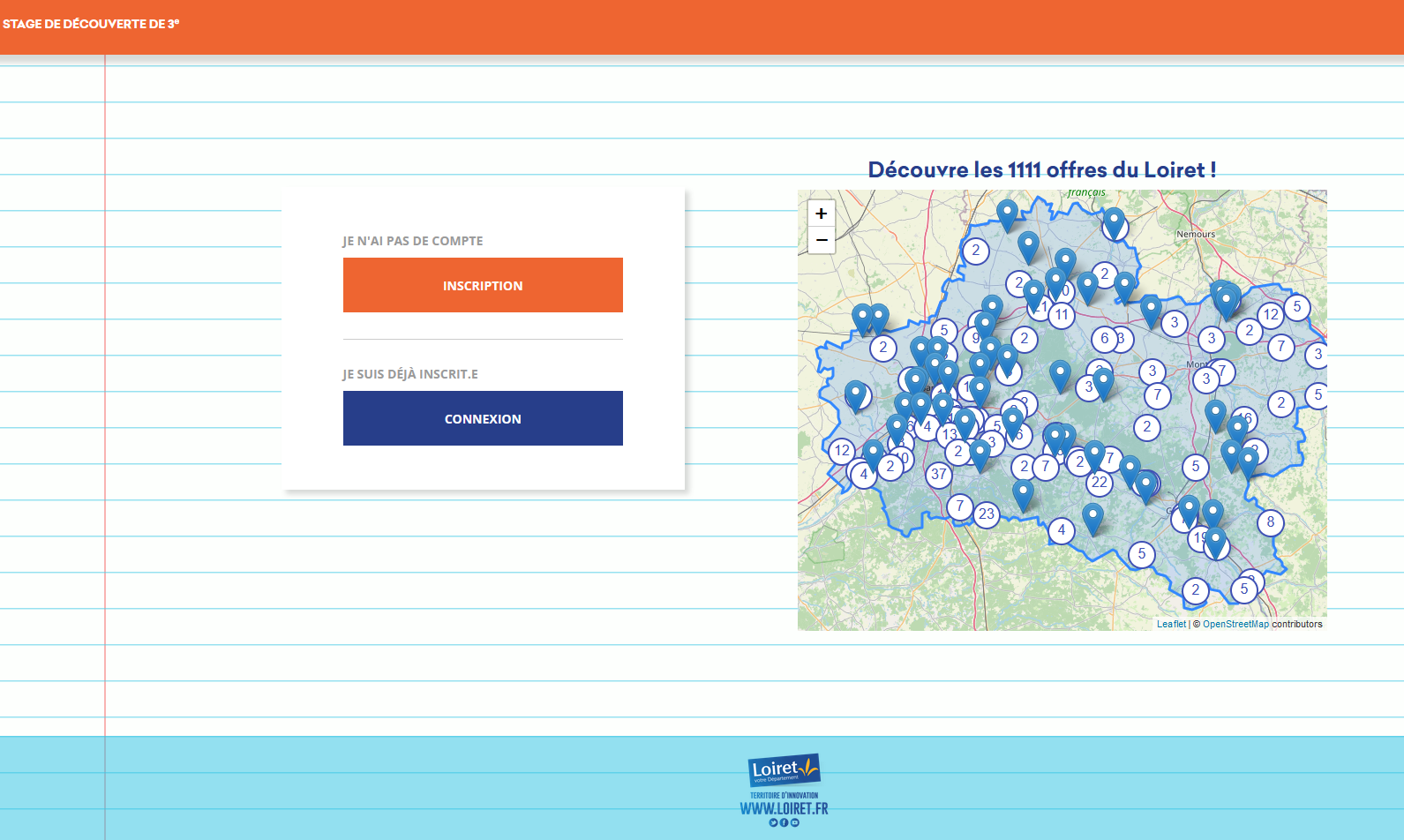
Task: Open the Leaflet attribution link
Action: pyautogui.click(x=1171, y=624)
